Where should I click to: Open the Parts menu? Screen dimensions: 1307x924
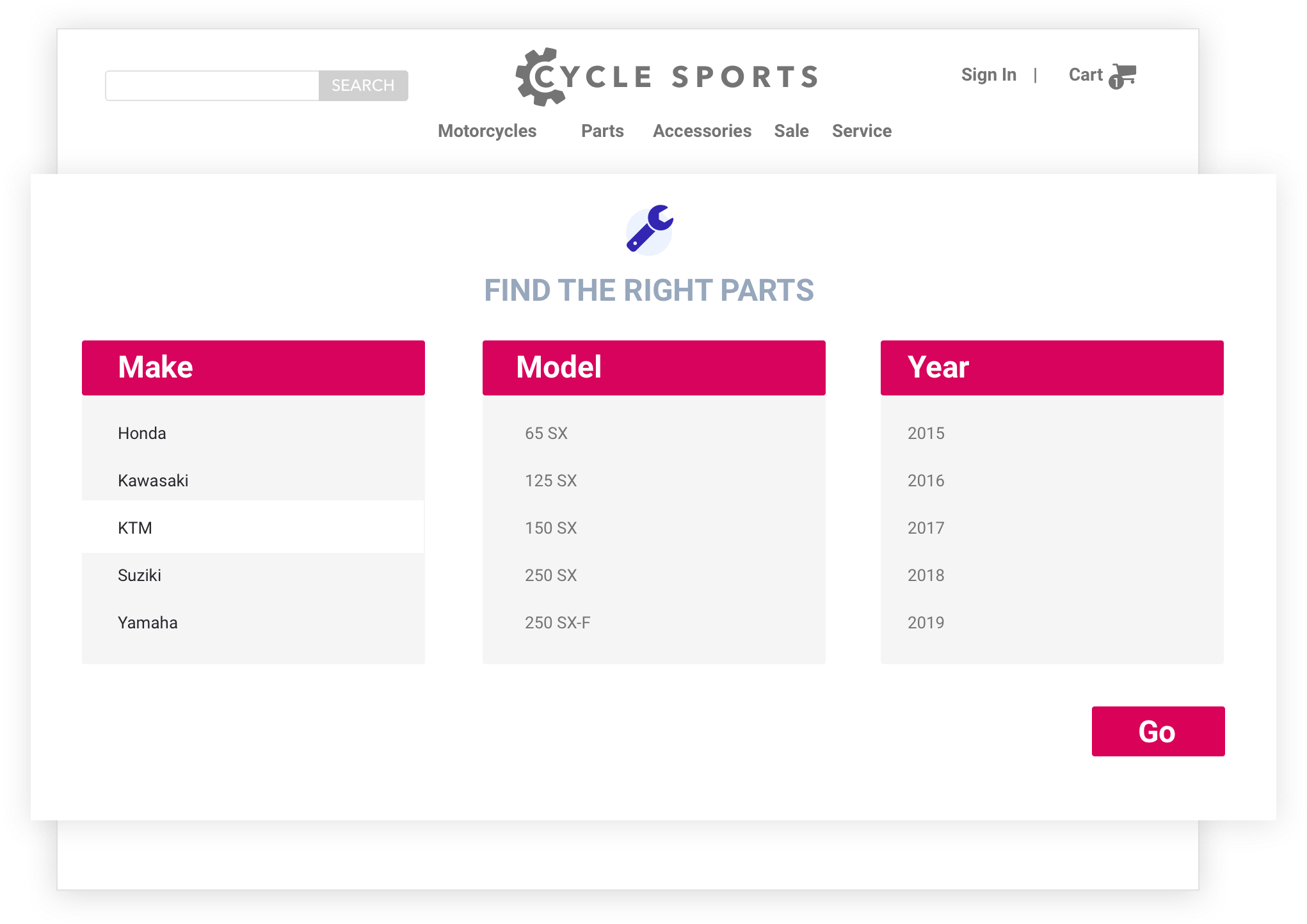tap(602, 131)
